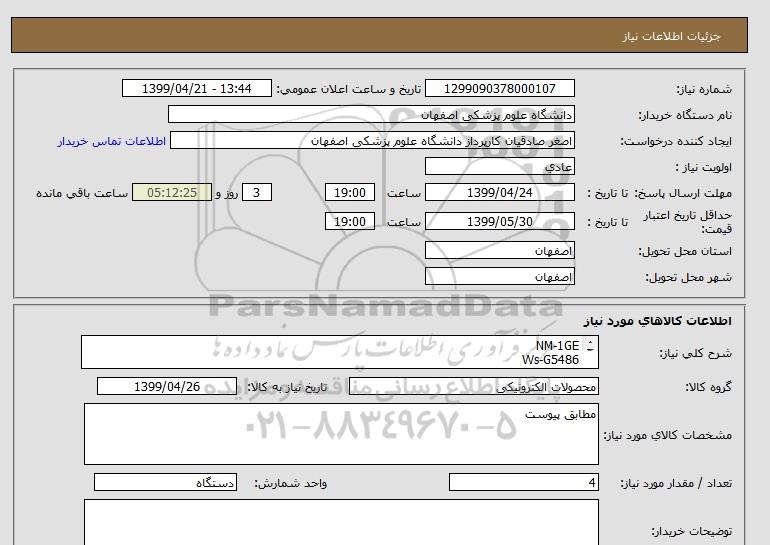Click the general description text NM-1GE Ws-G5486
The height and width of the screenshot is (545, 770).
click(550, 353)
